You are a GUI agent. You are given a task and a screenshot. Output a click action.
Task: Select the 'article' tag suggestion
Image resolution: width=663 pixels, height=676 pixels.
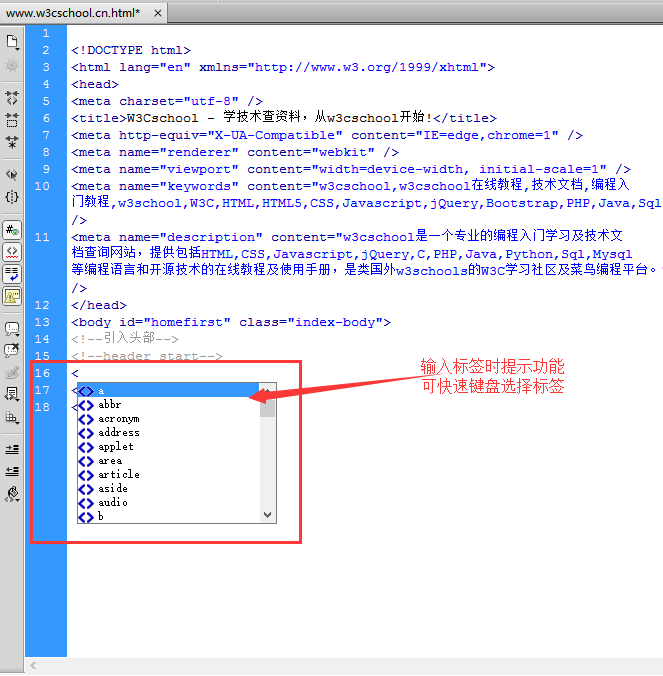point(168,474)
